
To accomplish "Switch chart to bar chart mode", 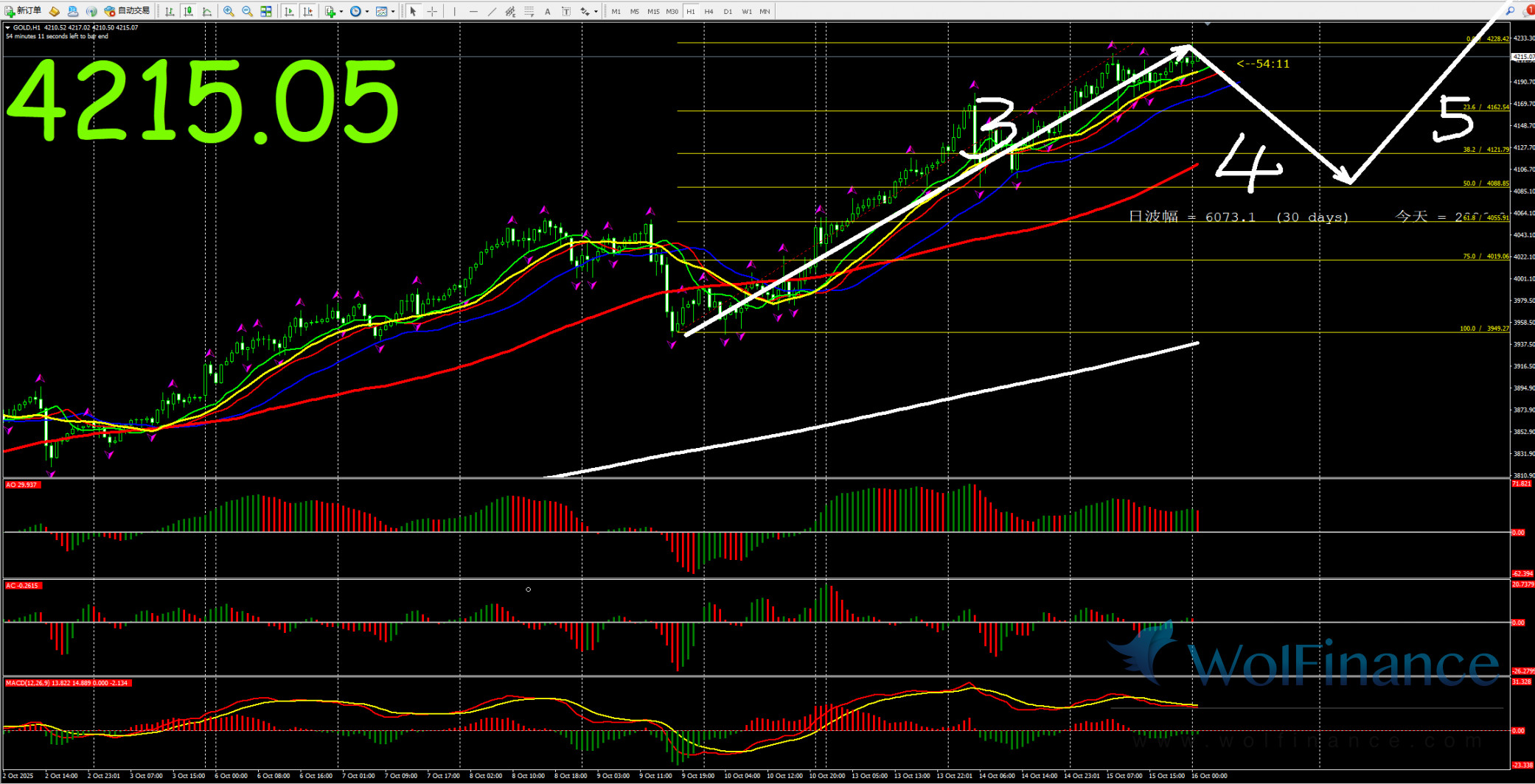I will click(170, 11).
